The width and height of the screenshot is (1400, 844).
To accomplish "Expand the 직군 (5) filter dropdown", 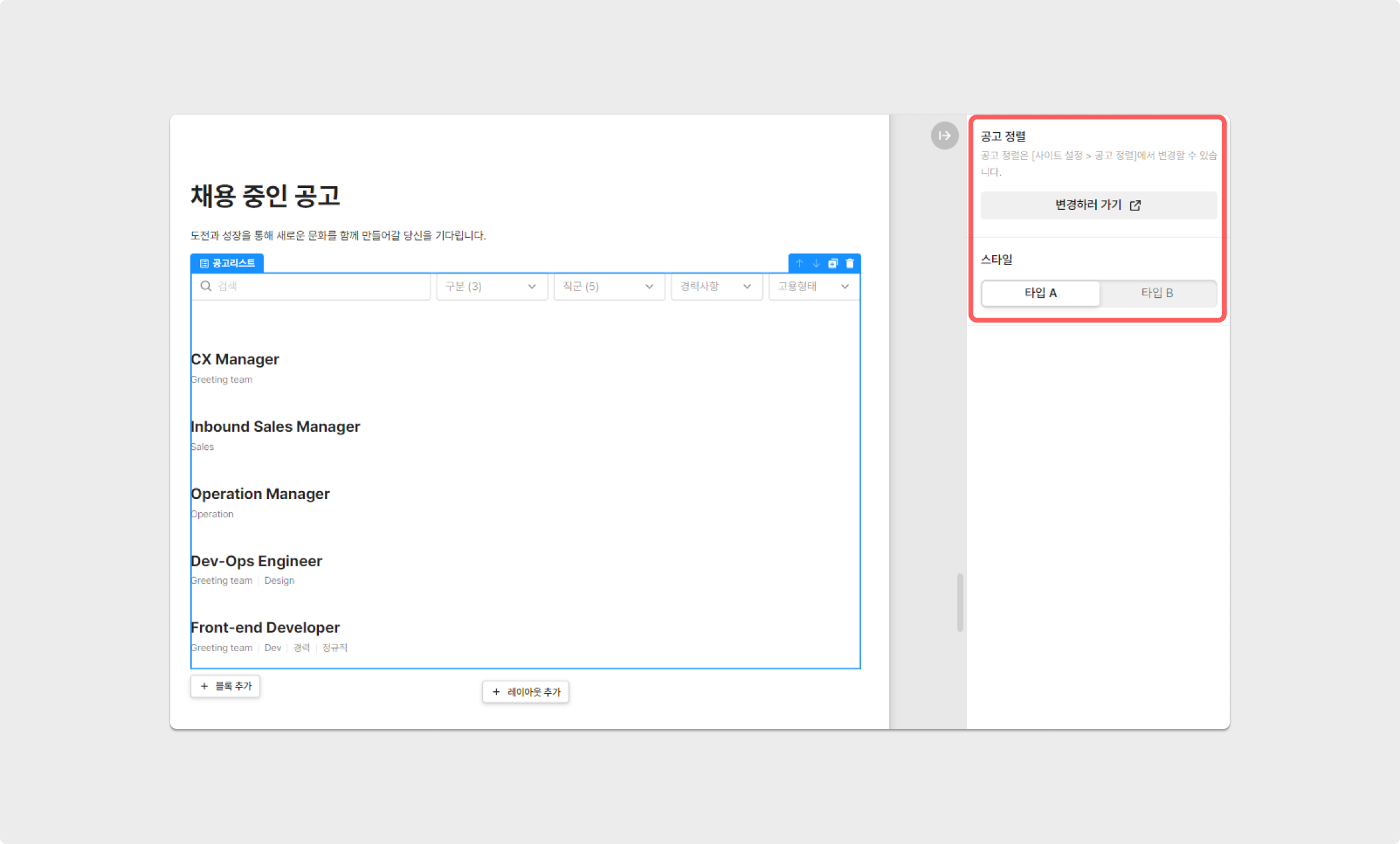I will (x=608, y=286).
